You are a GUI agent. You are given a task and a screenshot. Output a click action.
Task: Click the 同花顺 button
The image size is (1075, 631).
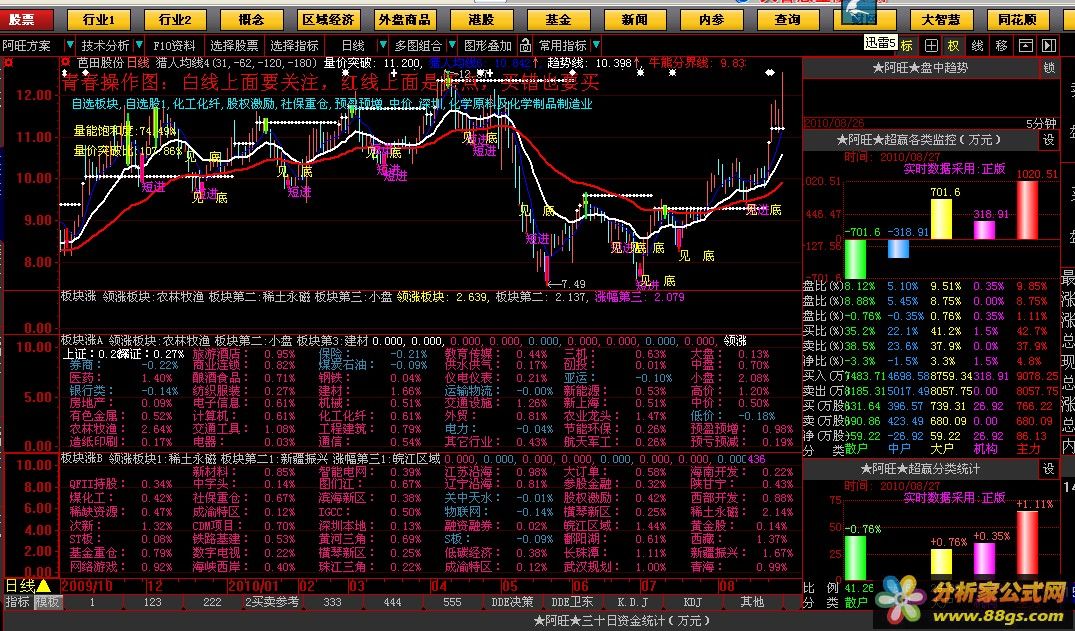point(1017,19)
